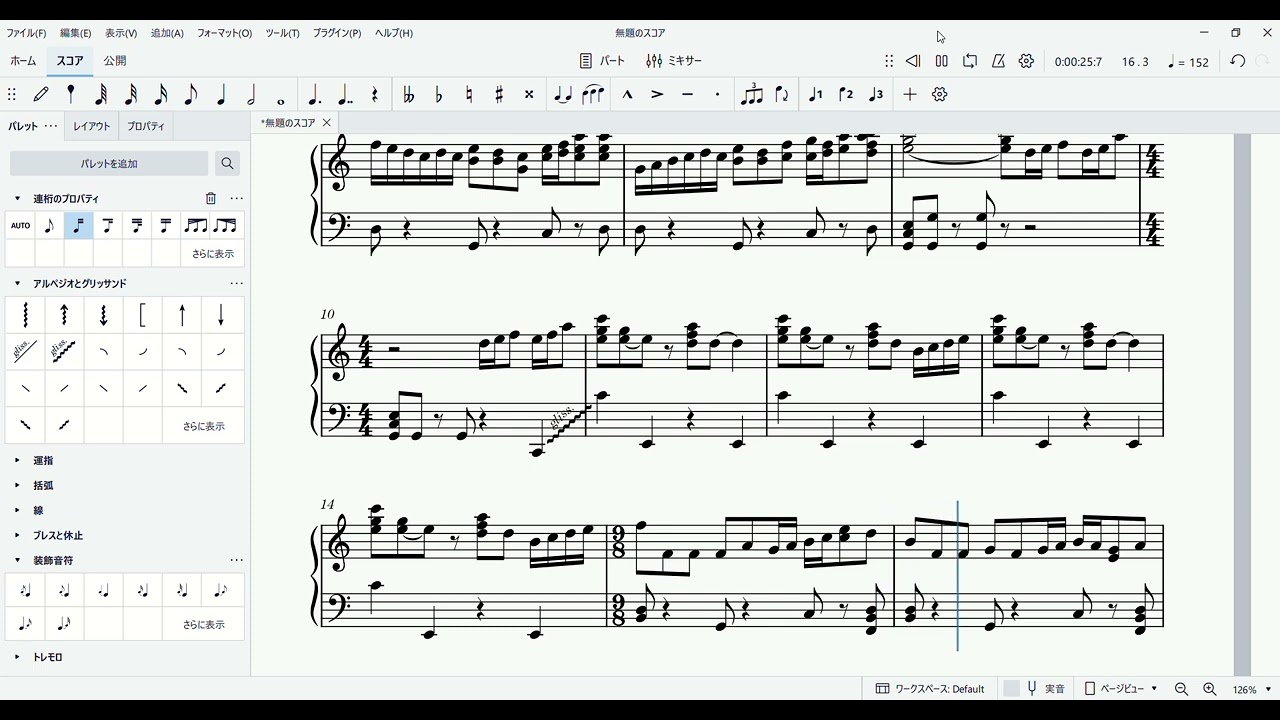
Task: Open the フォーマット(O) menu
Action: pos(224,33)
